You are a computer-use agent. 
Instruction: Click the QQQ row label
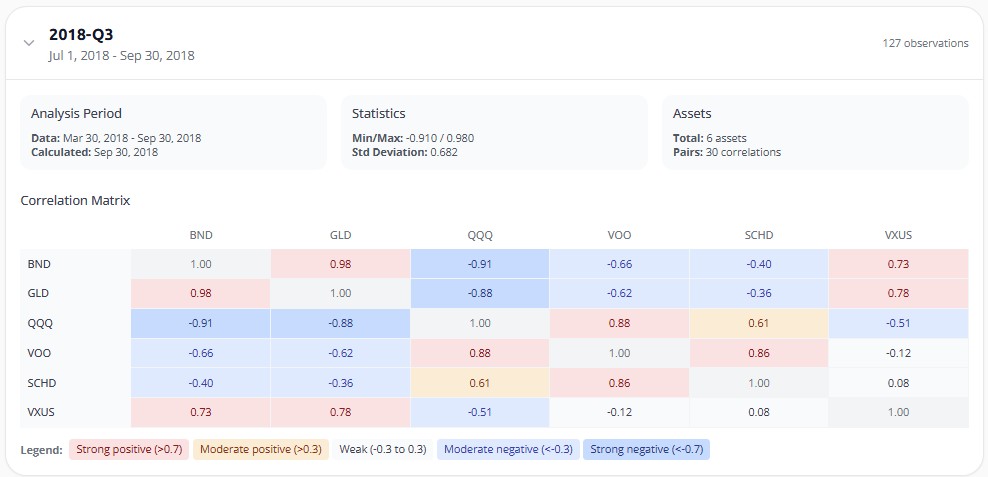coord(40,323)
